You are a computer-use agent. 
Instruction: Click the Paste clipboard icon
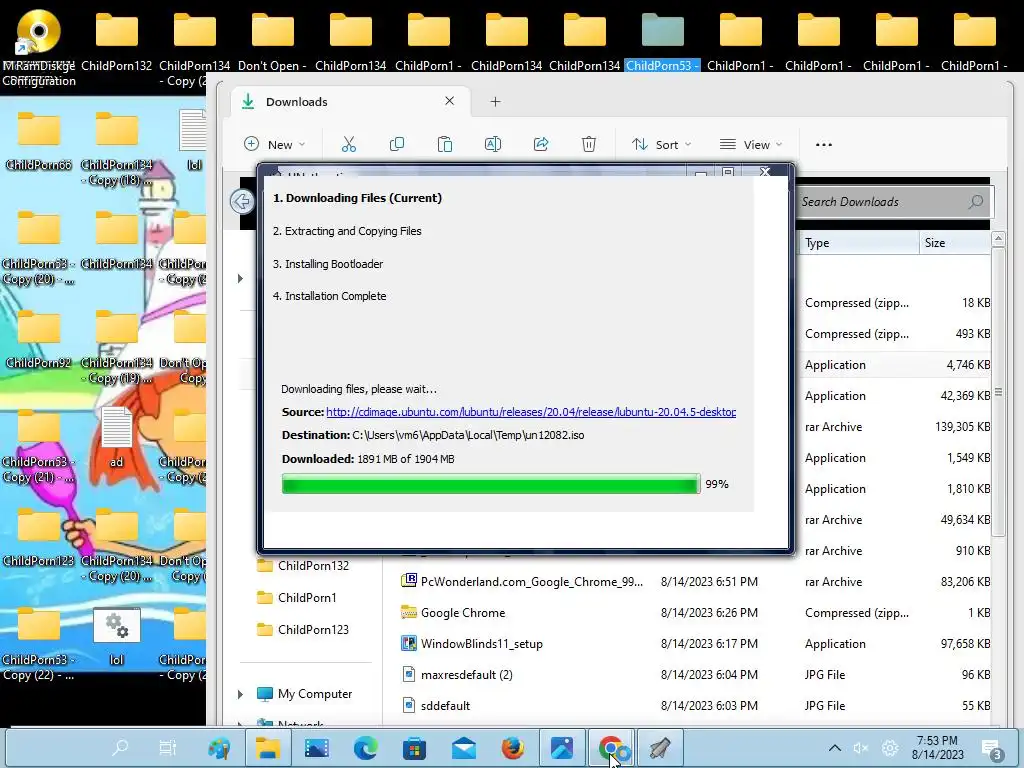pos(445,144)
